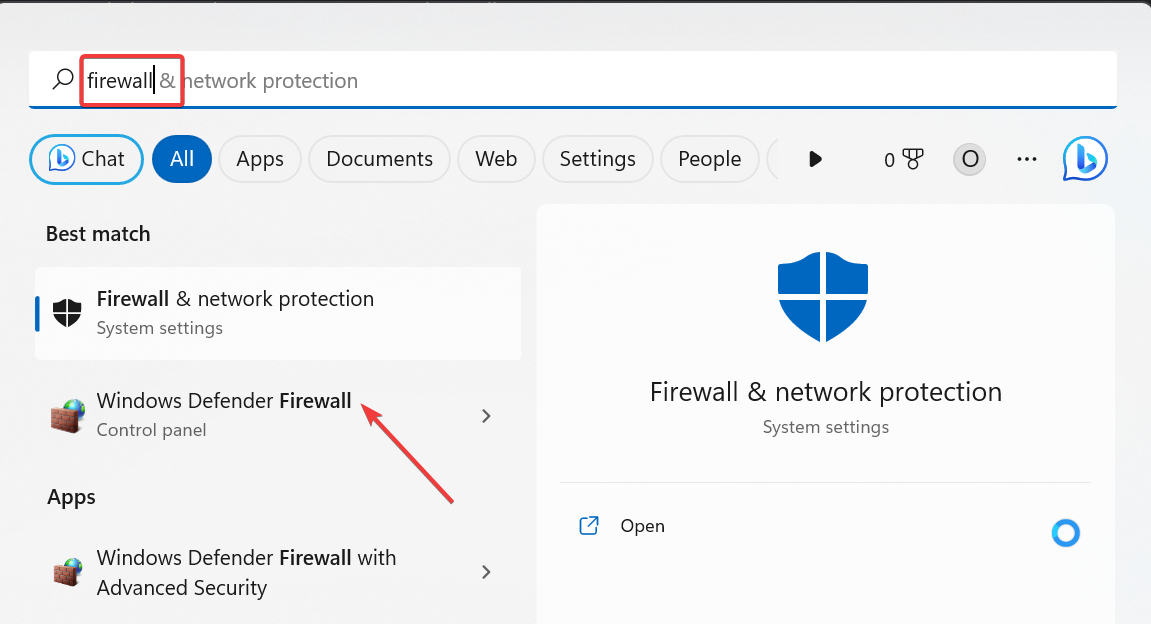Image resolution: width=1151 pixels, height=624 pixels.
Task: Switch to the Documents filter tab
Action: coord(380,159)
